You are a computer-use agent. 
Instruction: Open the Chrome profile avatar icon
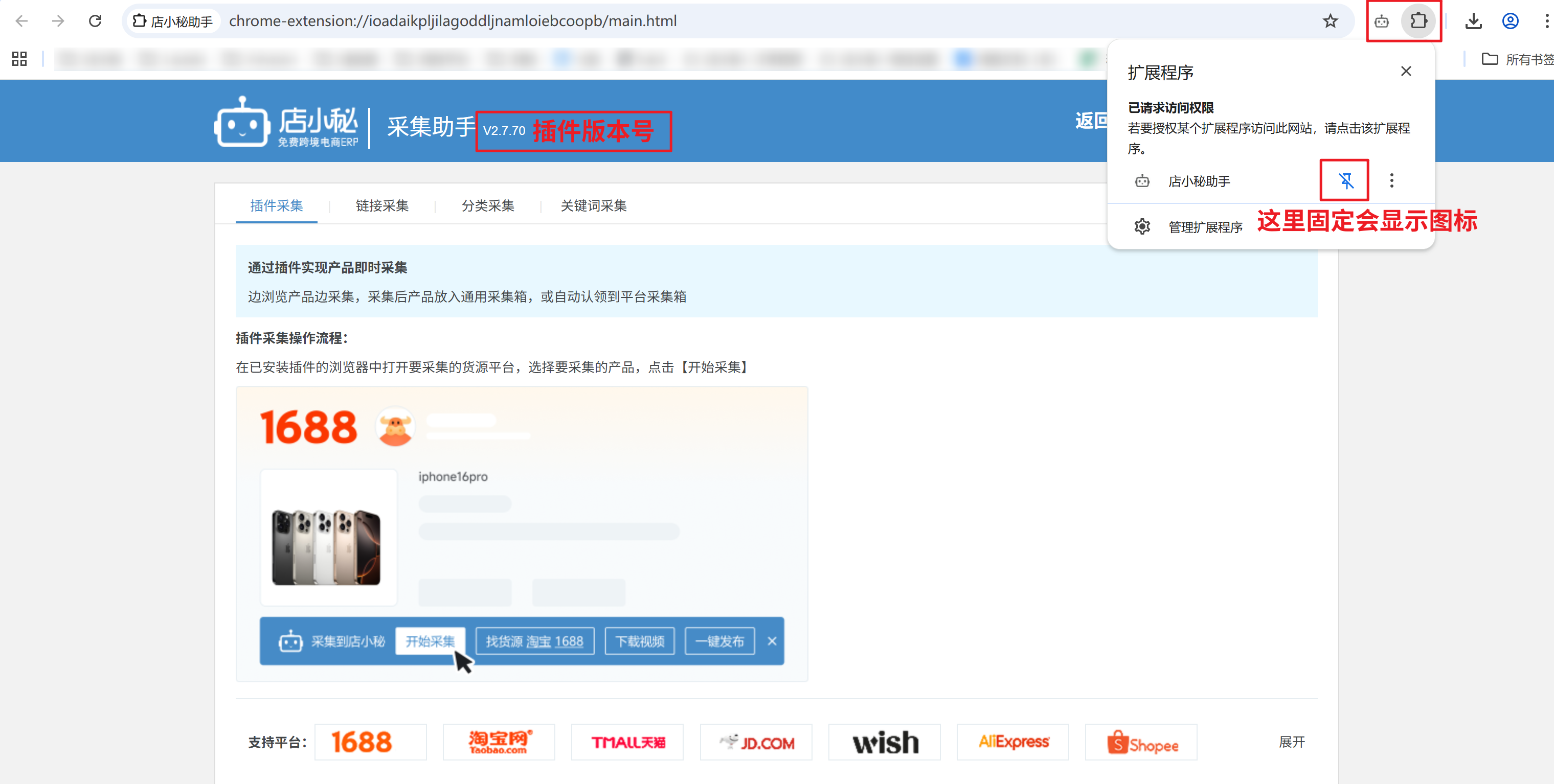[1510, 21]
